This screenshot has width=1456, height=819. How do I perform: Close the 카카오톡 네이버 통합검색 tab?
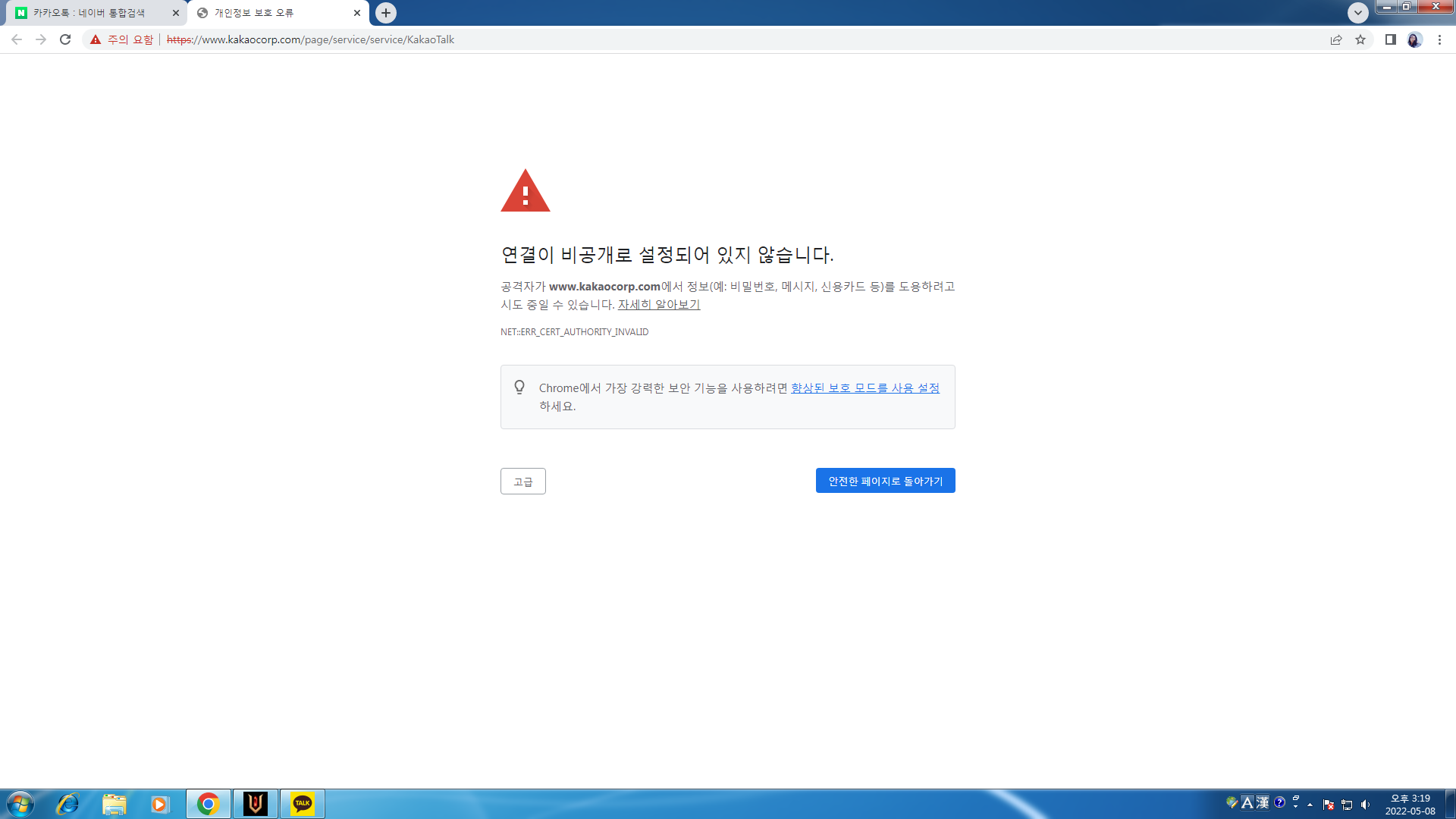(176, 13)
